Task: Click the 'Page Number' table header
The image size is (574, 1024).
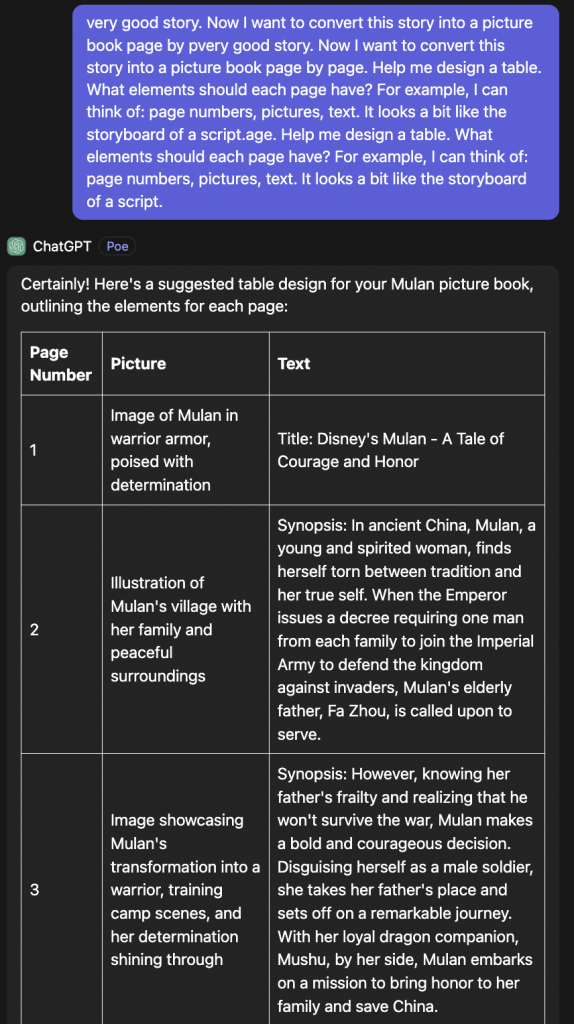Action: pyautogui.click(x=61, y=363)
